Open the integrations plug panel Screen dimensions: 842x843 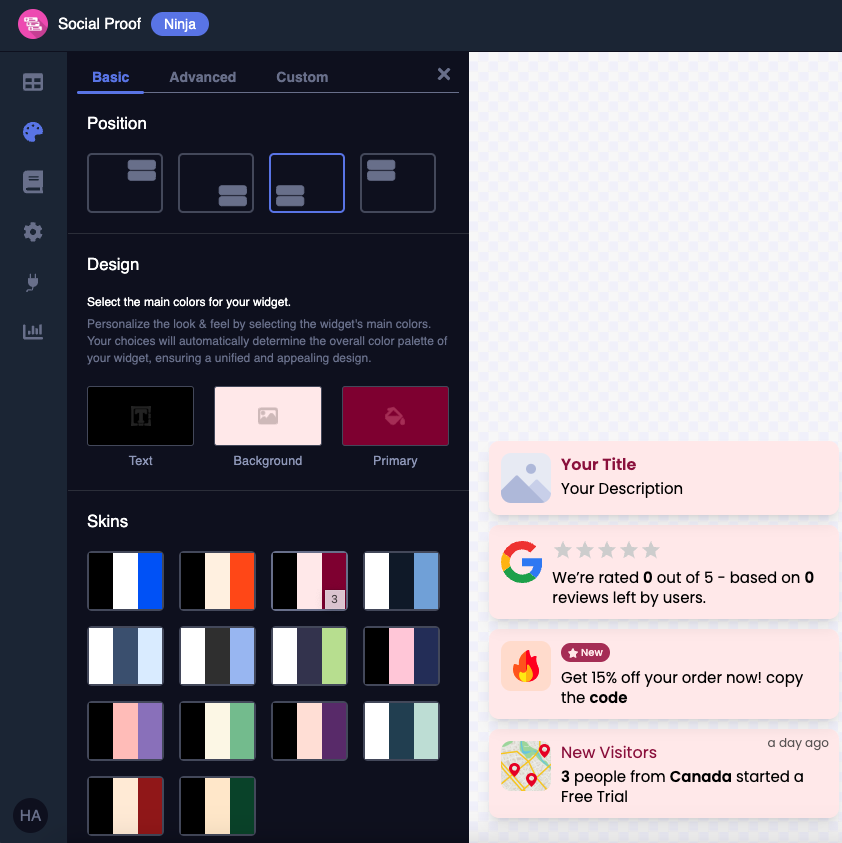(x=32, y=282)
